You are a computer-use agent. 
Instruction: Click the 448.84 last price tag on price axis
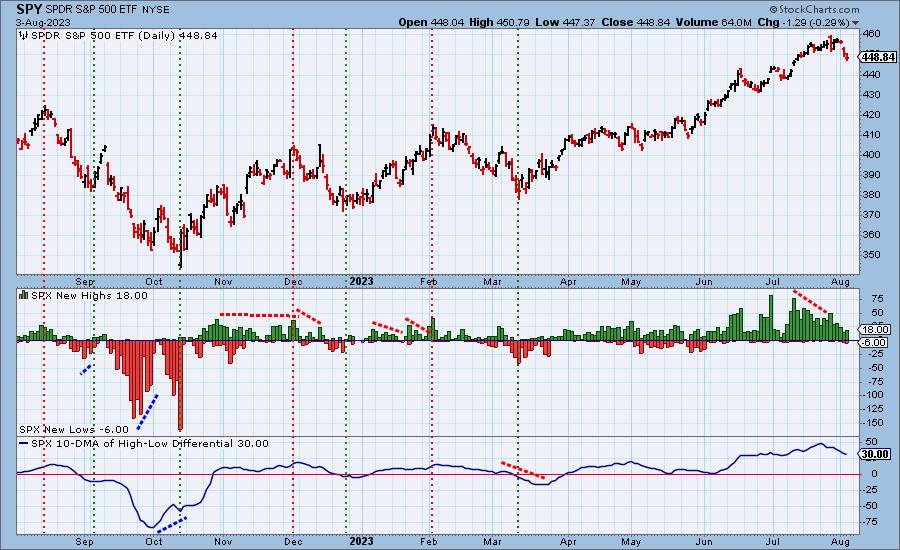tap(878, 57)
